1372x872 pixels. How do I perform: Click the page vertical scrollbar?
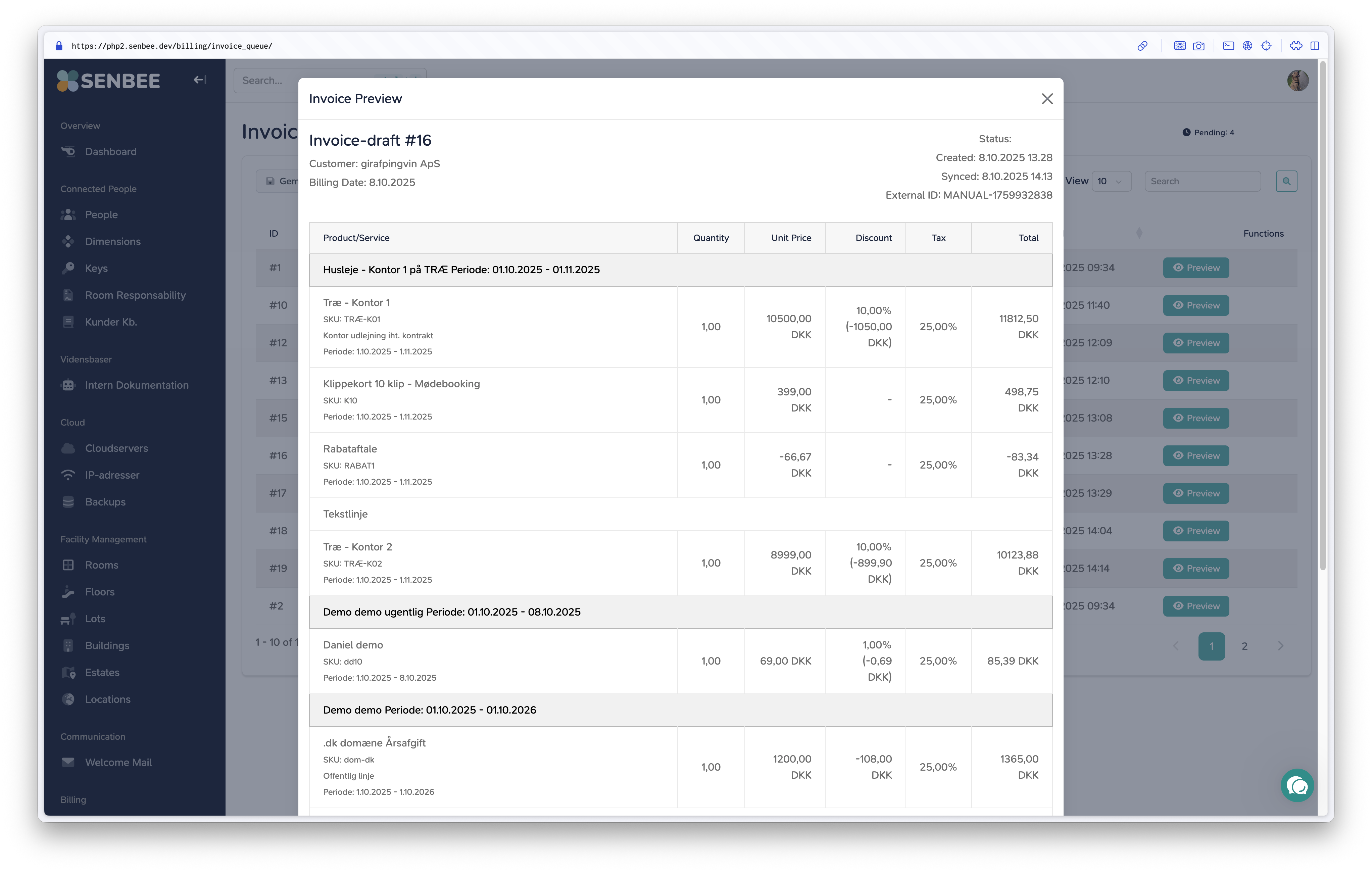1322,316
